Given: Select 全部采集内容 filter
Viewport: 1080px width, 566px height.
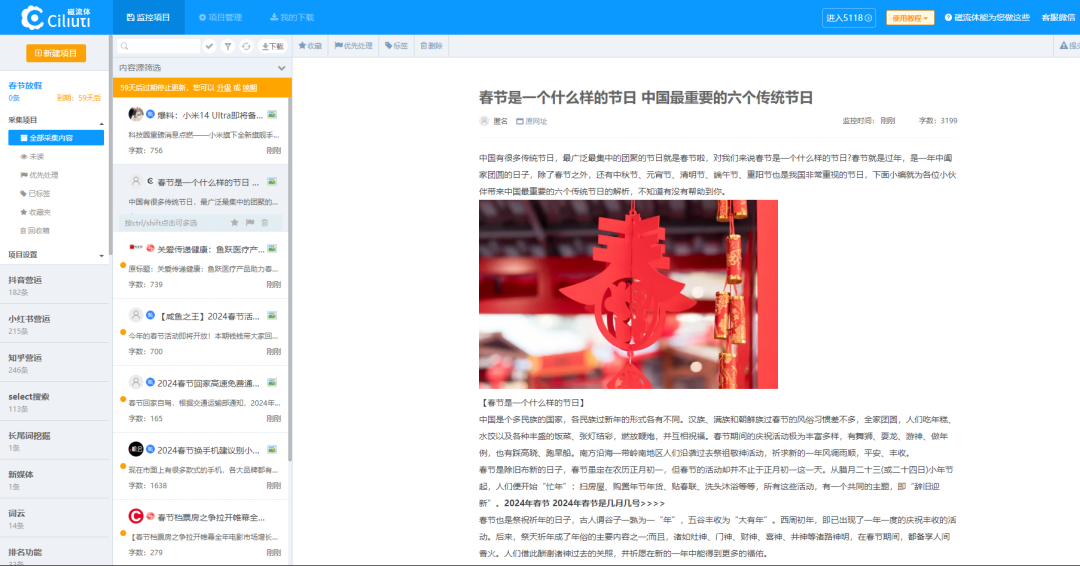Looking at the screenshot, I should [x=56, y=138].
